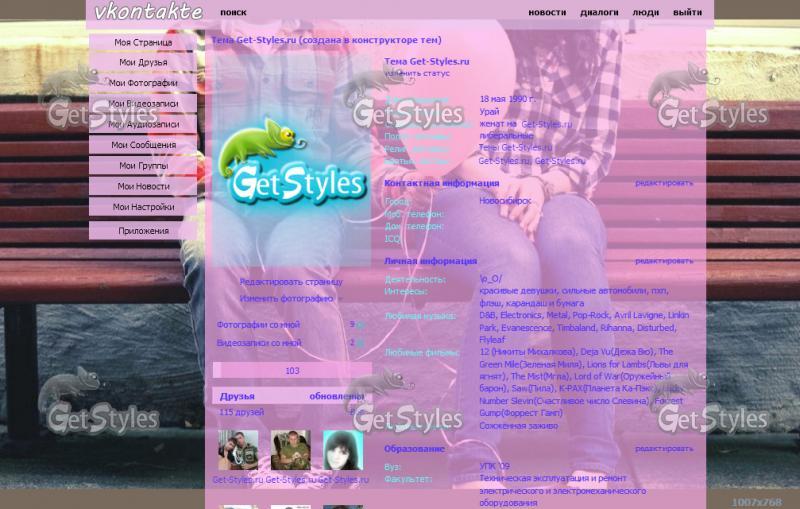
Task: Click обновления in friends header
Action: coord(337,396)
